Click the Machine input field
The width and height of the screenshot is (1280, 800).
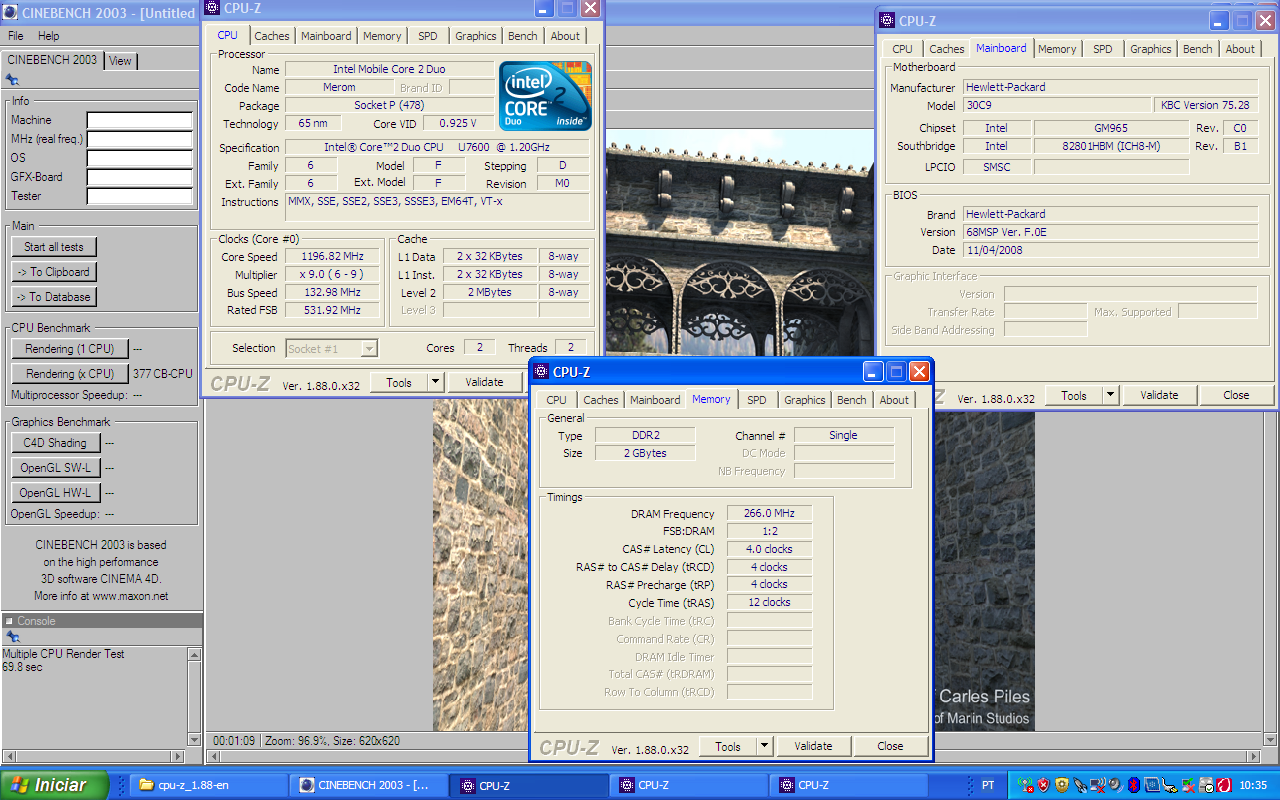(x=140, y=120)
